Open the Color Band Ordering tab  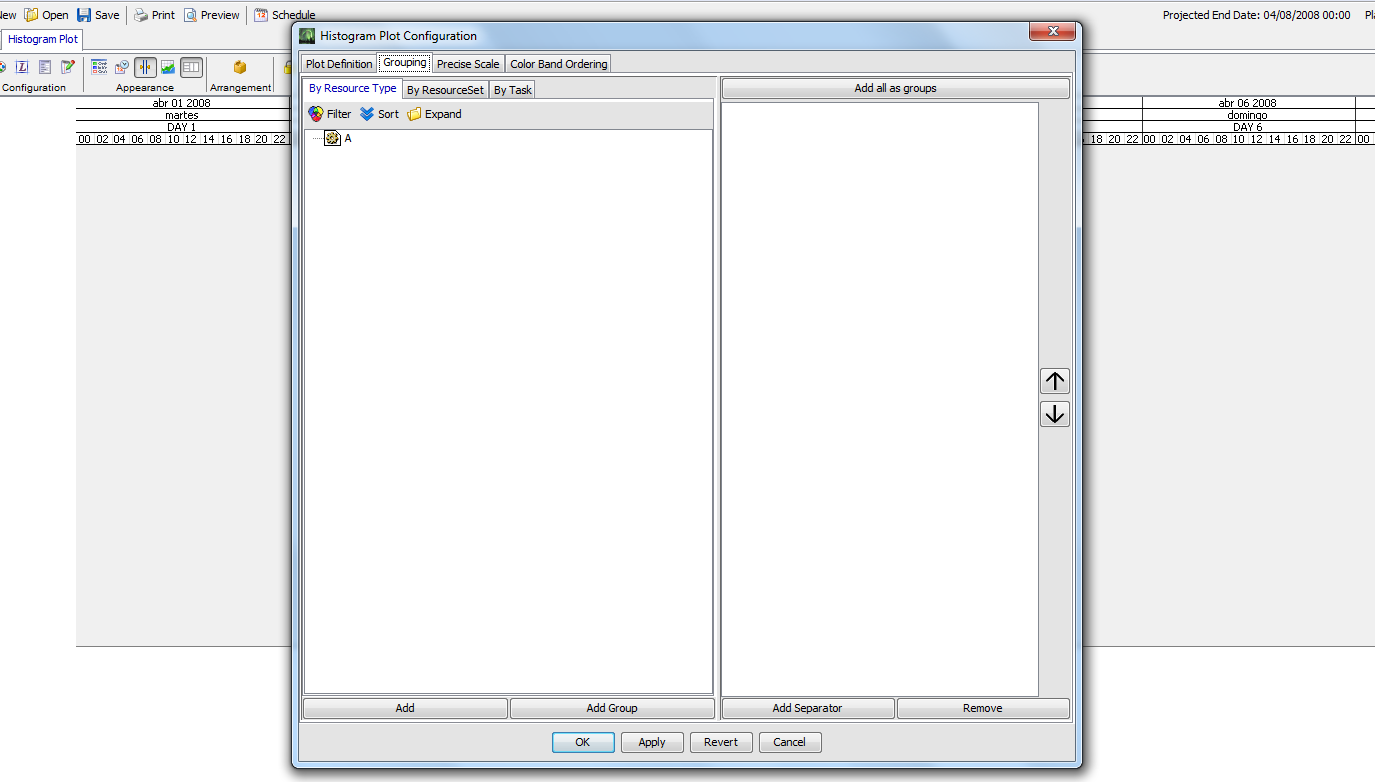[558, 64]
